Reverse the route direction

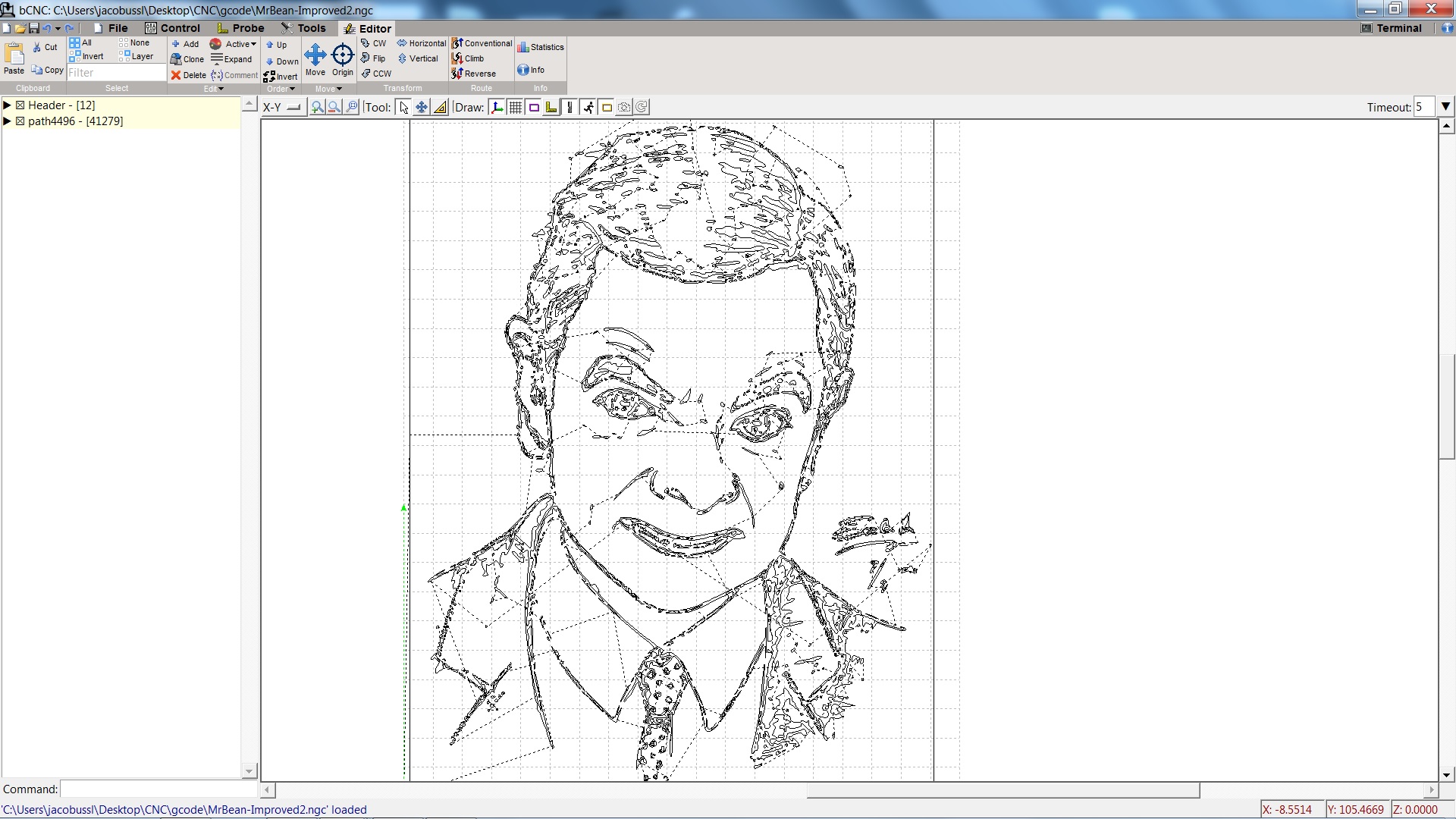point(474,74)
